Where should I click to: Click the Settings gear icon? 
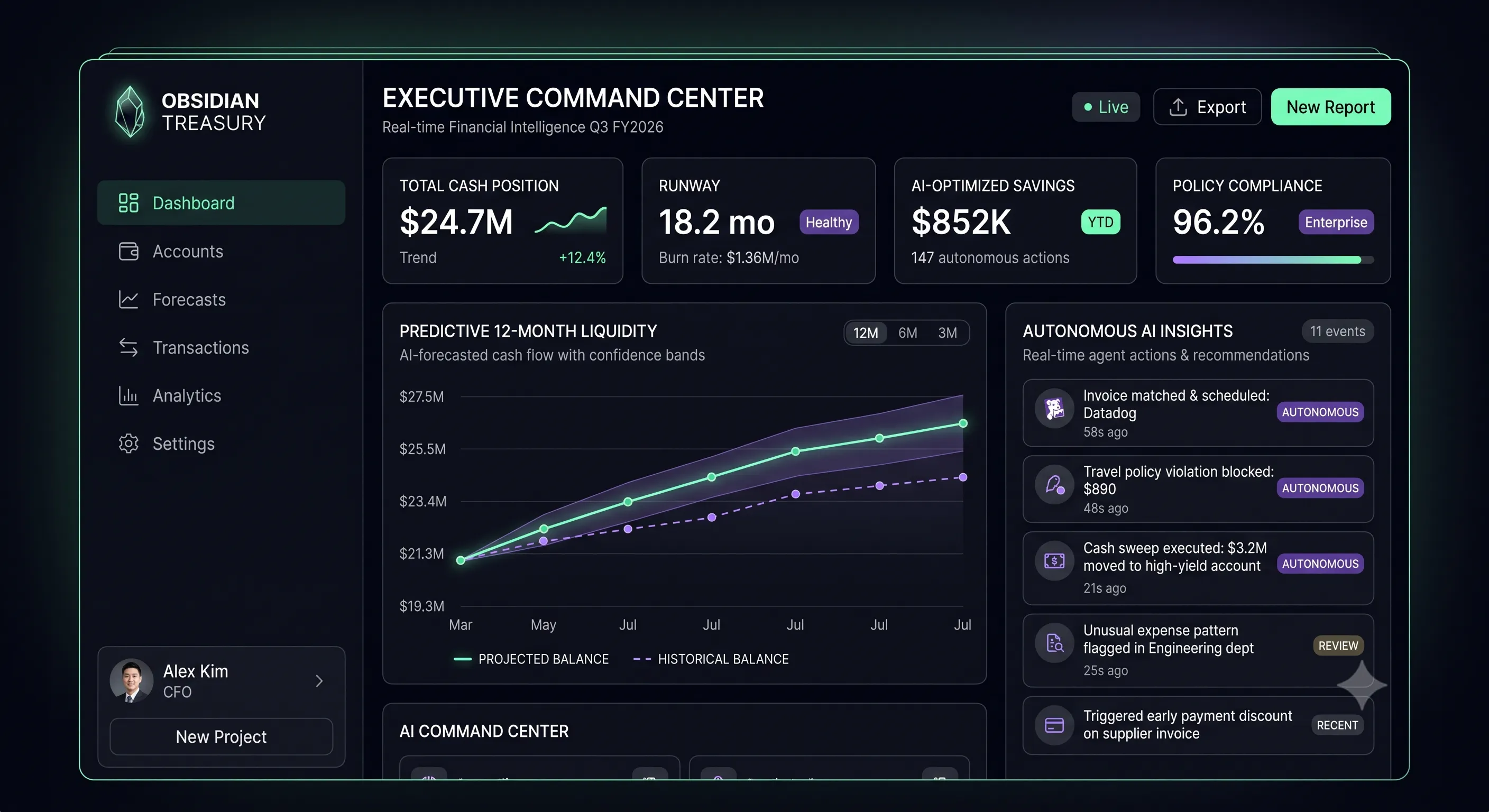click(x=128, y=444)
